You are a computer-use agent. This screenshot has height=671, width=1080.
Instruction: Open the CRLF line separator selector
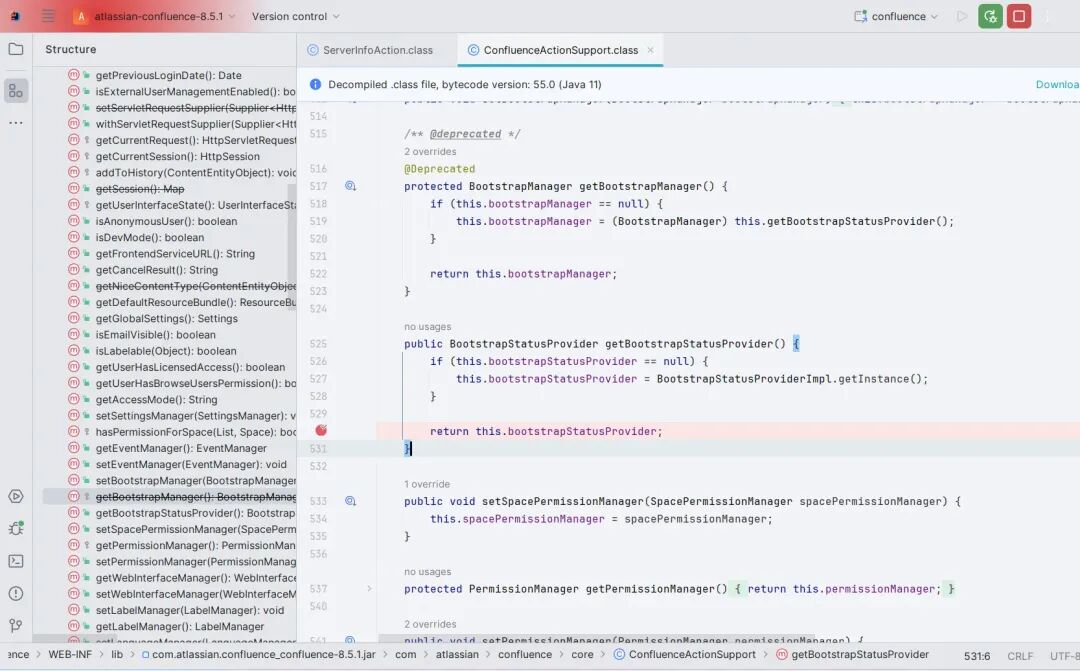[1020, 656]
